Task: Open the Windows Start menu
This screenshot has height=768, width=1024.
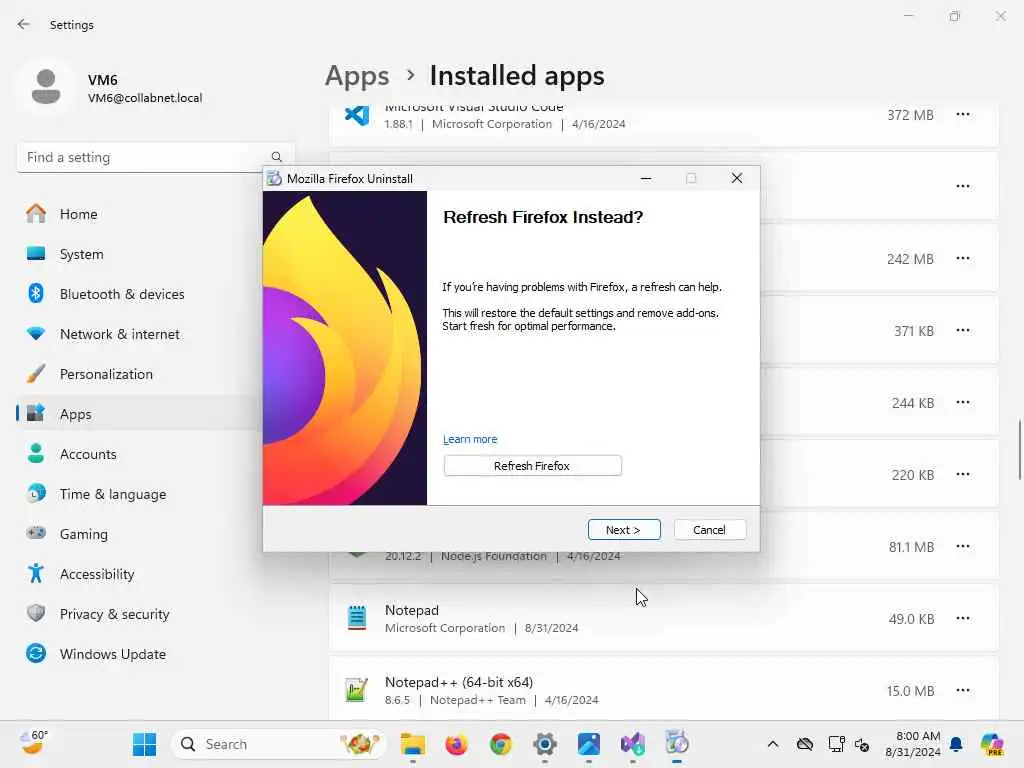Action: point(144,744)
